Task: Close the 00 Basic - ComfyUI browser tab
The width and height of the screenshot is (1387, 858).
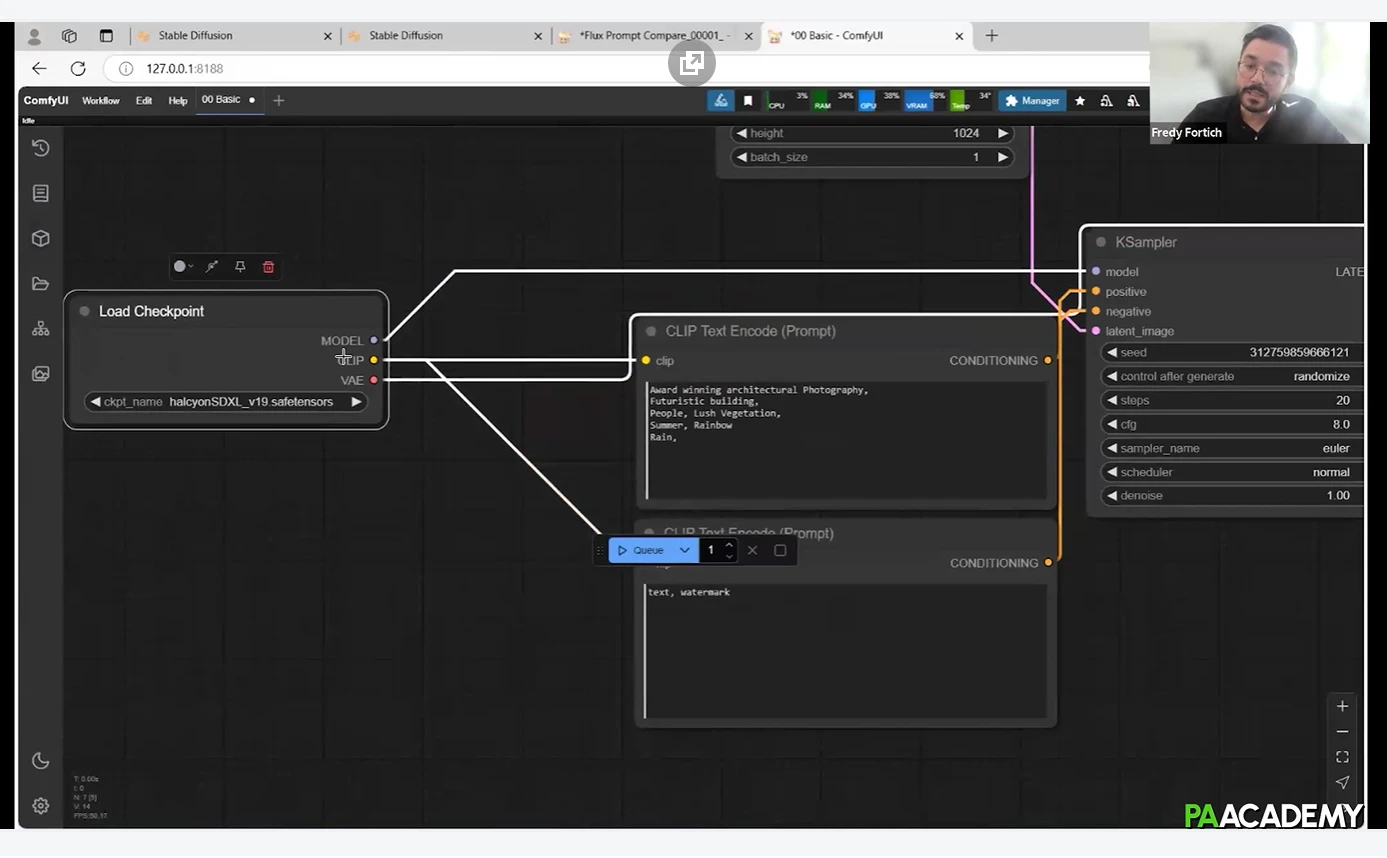Action: [x=959, y=36]
